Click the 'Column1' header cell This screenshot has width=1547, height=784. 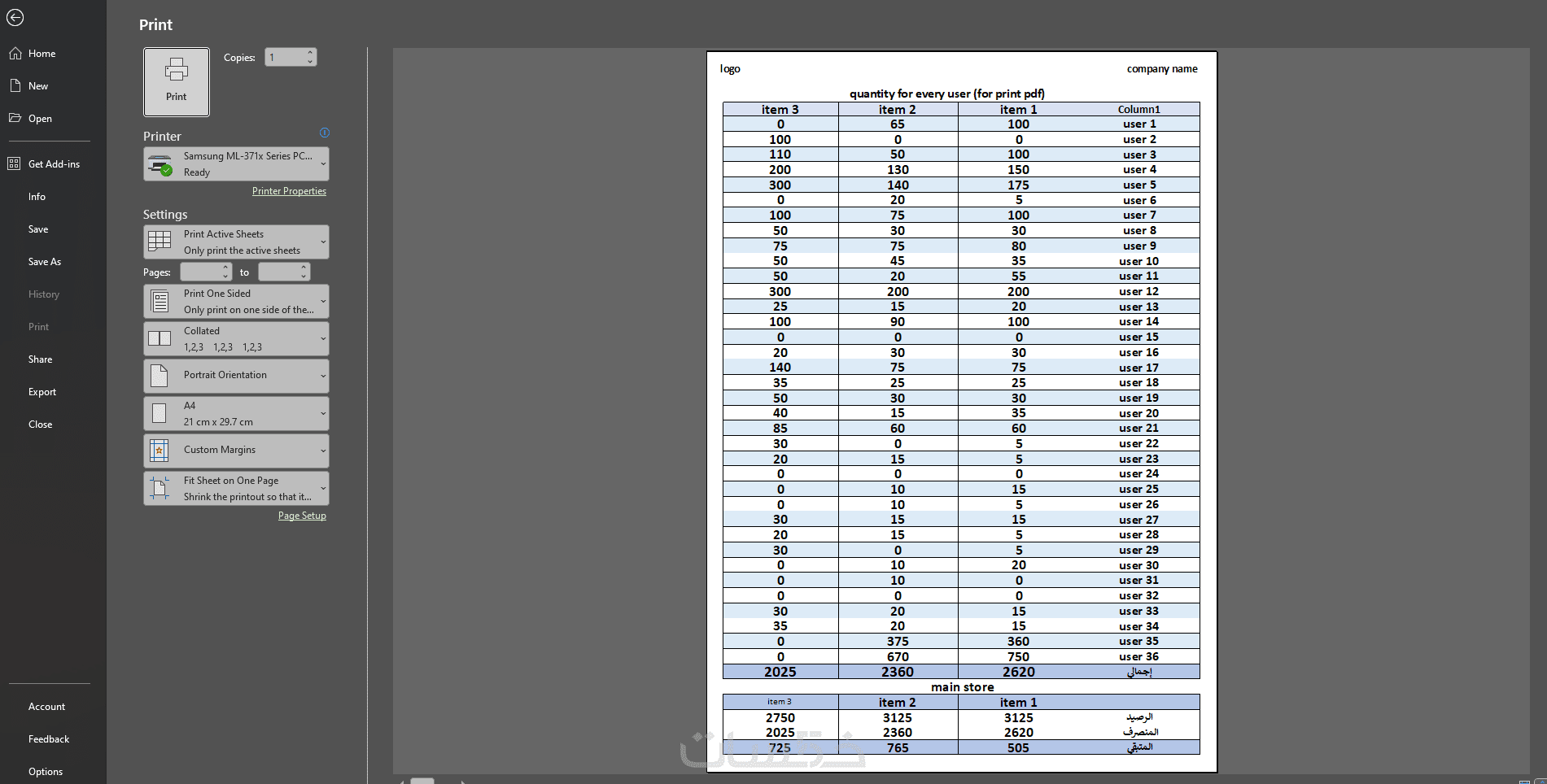tap(1139, 109)
